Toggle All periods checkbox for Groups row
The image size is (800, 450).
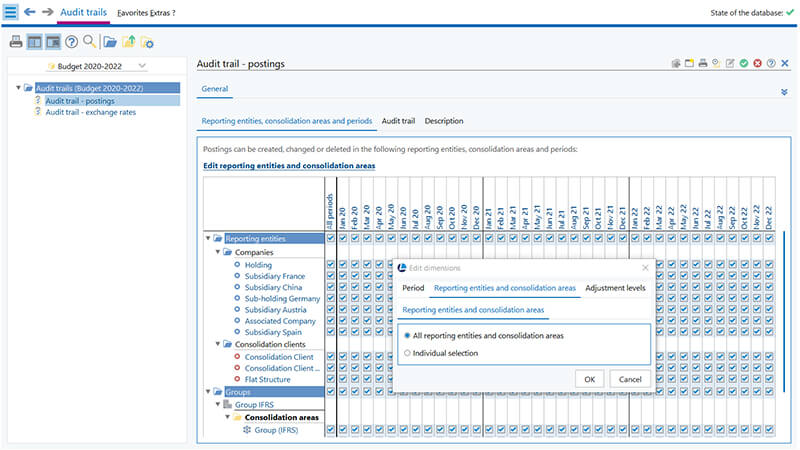pyautogui.click(x=331, y=391)
